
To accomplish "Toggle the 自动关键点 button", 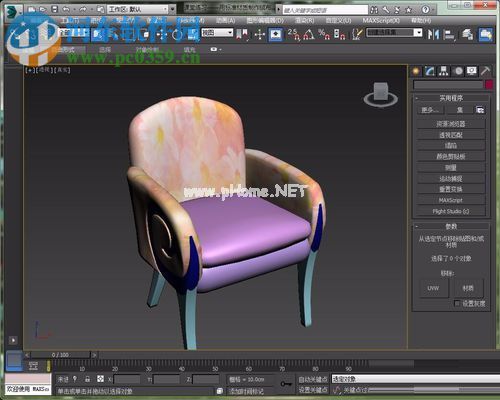I will [313, 379].
